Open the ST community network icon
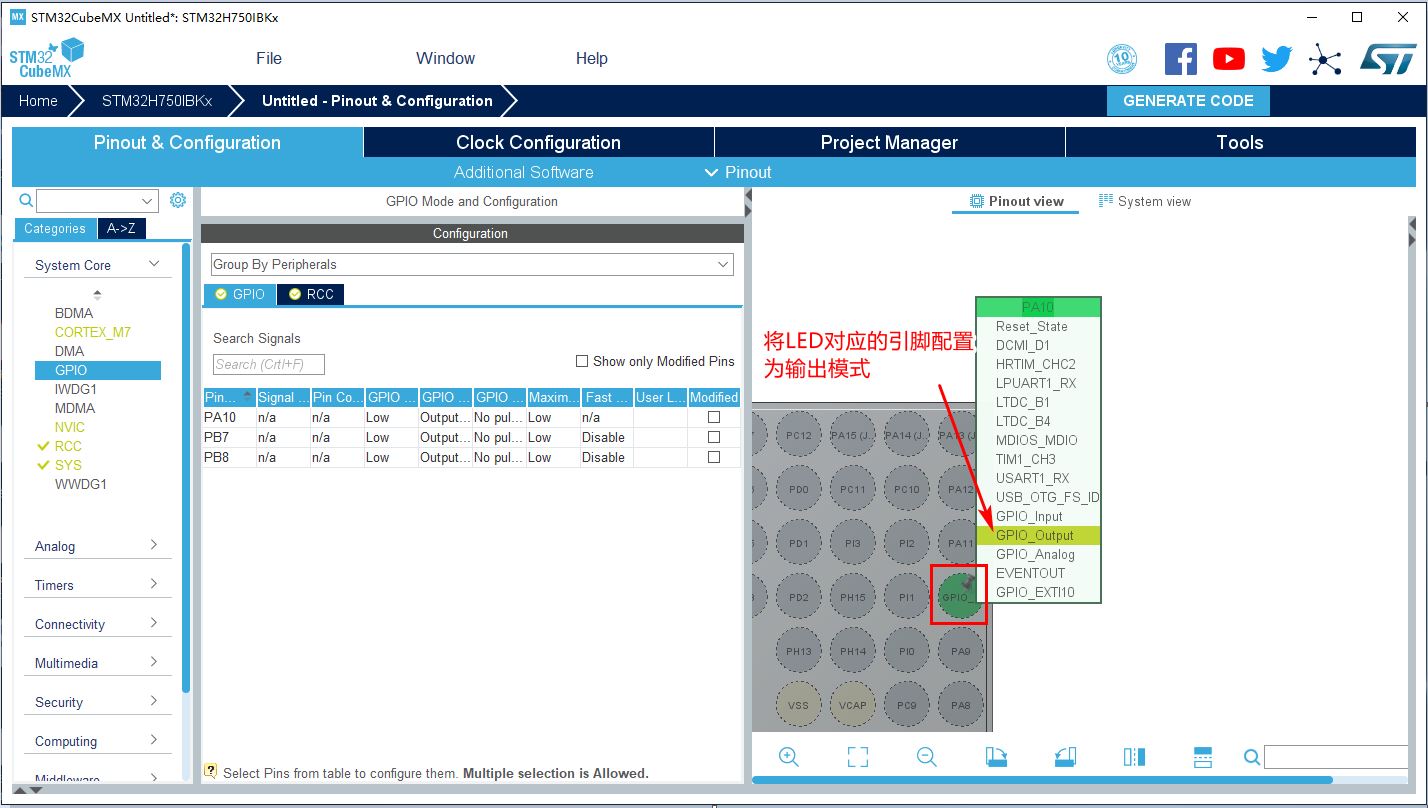 [1325, 59]
